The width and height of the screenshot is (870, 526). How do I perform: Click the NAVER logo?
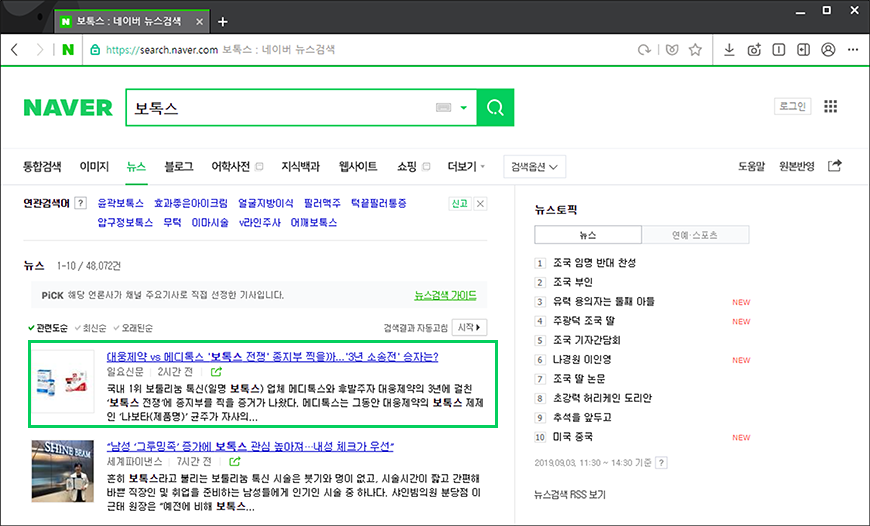point(68,108)
